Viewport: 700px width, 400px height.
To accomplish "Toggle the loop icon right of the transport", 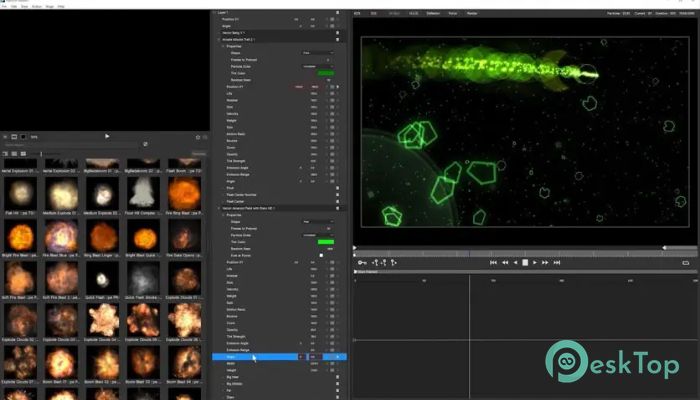I will coord(686,263).
